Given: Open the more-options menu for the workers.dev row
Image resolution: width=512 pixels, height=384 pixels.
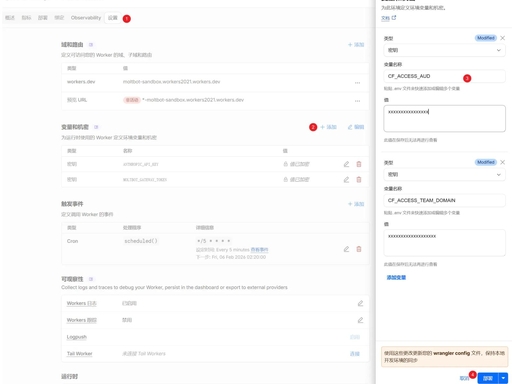Looking at the screenshot, I should [357, 82].
